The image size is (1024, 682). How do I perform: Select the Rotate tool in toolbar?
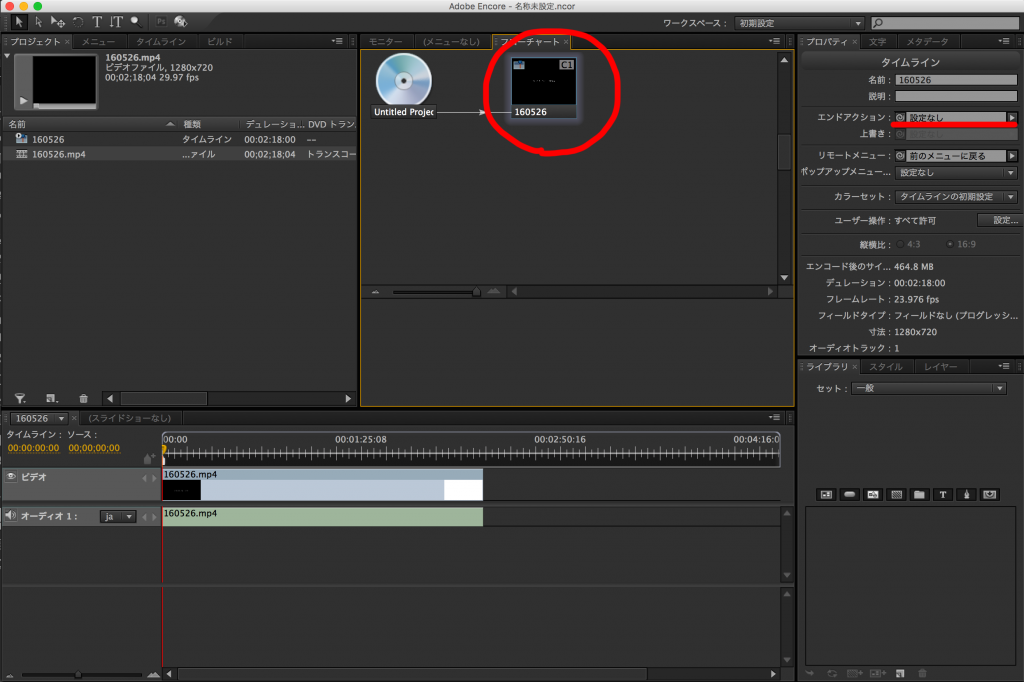pos(77,21)
